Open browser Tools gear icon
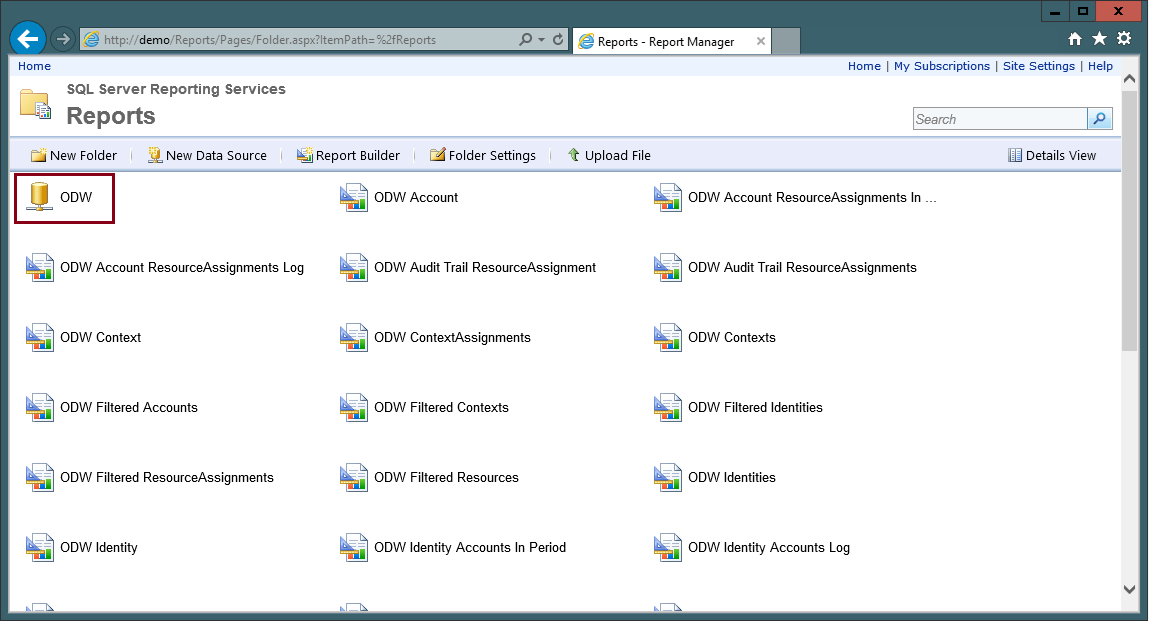 (x=1124, y=38)
